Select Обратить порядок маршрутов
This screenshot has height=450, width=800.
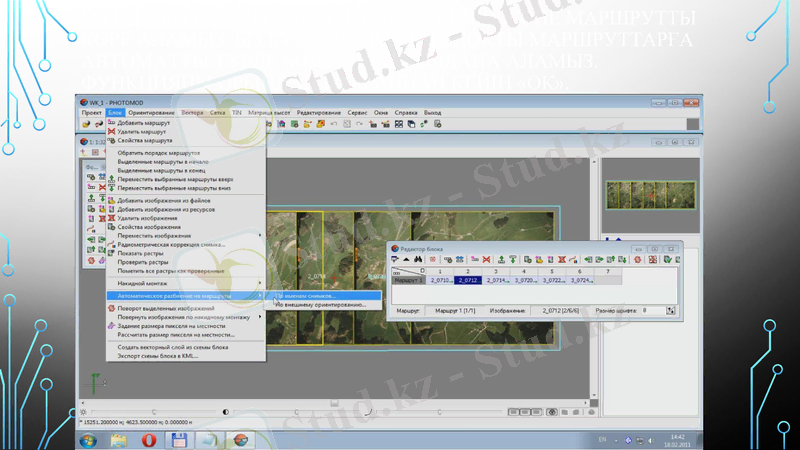(159, 153)
